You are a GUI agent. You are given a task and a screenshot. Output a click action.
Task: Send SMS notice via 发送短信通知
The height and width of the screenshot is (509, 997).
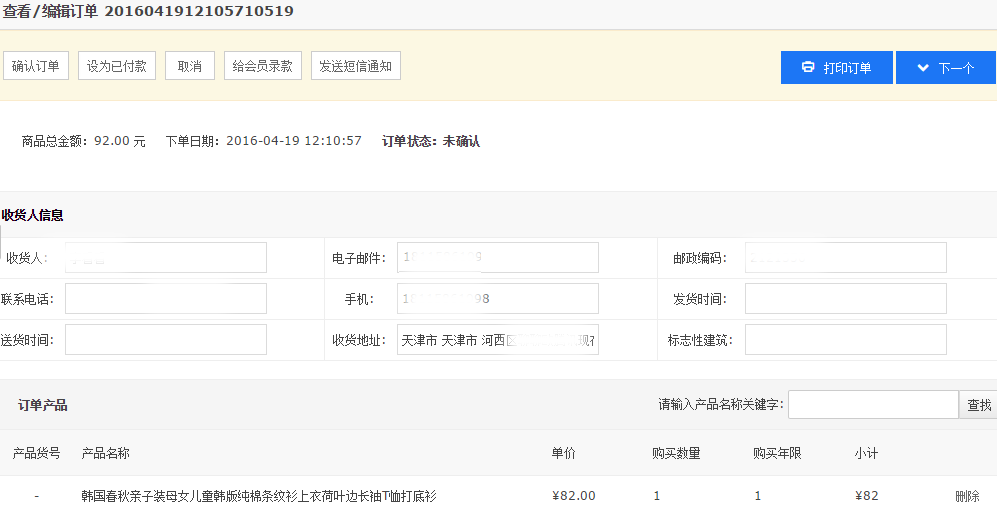[x=355, y=66]
